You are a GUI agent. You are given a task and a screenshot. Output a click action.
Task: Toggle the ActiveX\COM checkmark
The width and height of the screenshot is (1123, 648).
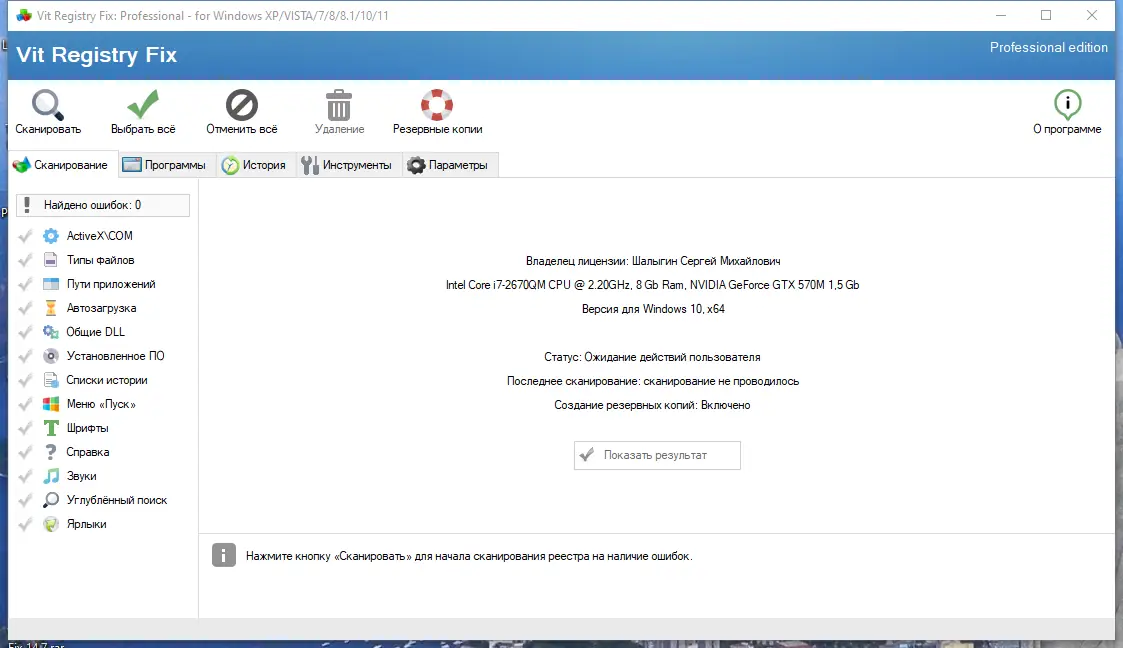pos(25,236)
